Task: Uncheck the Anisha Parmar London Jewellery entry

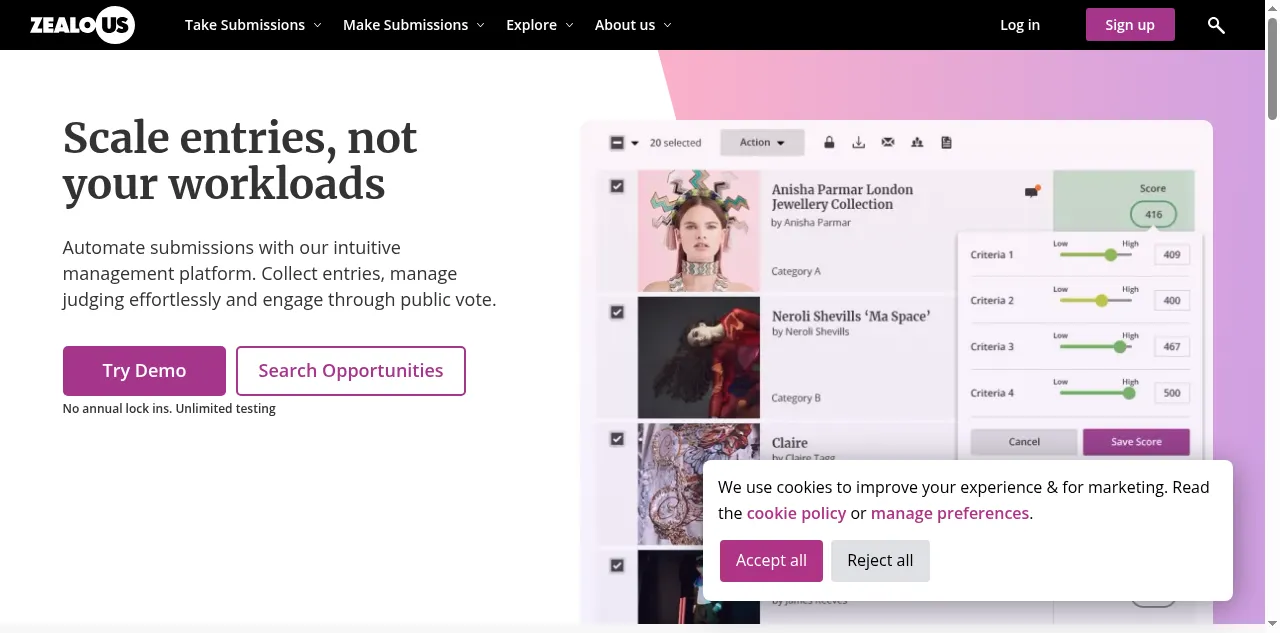Action: click(617, 186)
